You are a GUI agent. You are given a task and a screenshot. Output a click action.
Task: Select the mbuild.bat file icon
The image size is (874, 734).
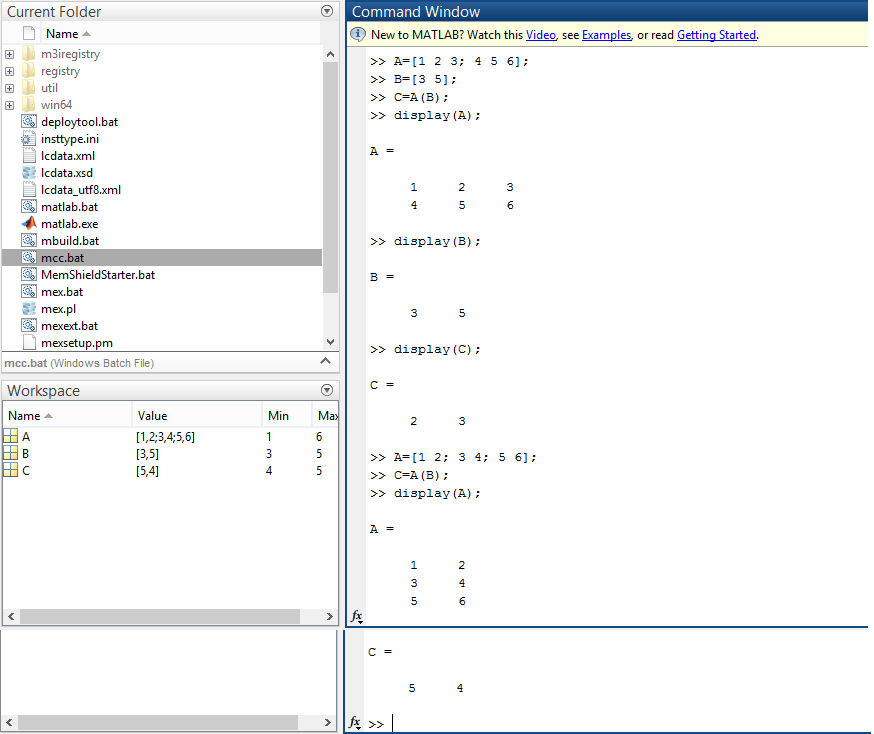pos(29,241)
